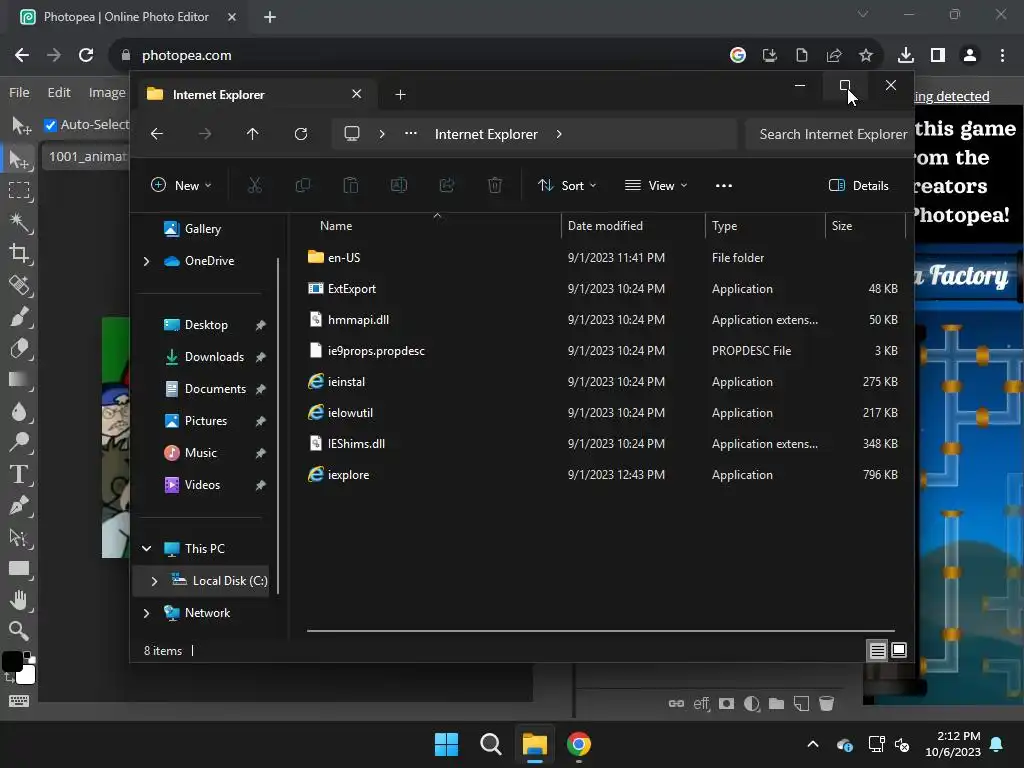Click the Delete trash icon in File Explorer
The image size is (1024, 768).
[495, 185]
